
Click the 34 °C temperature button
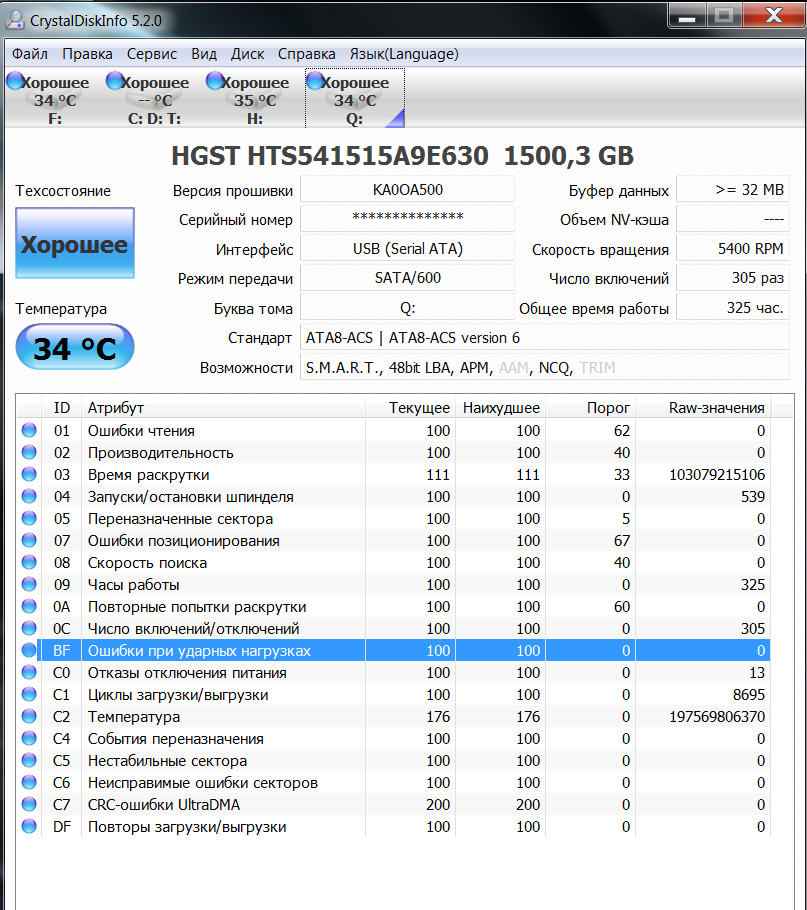pos(75,347)
